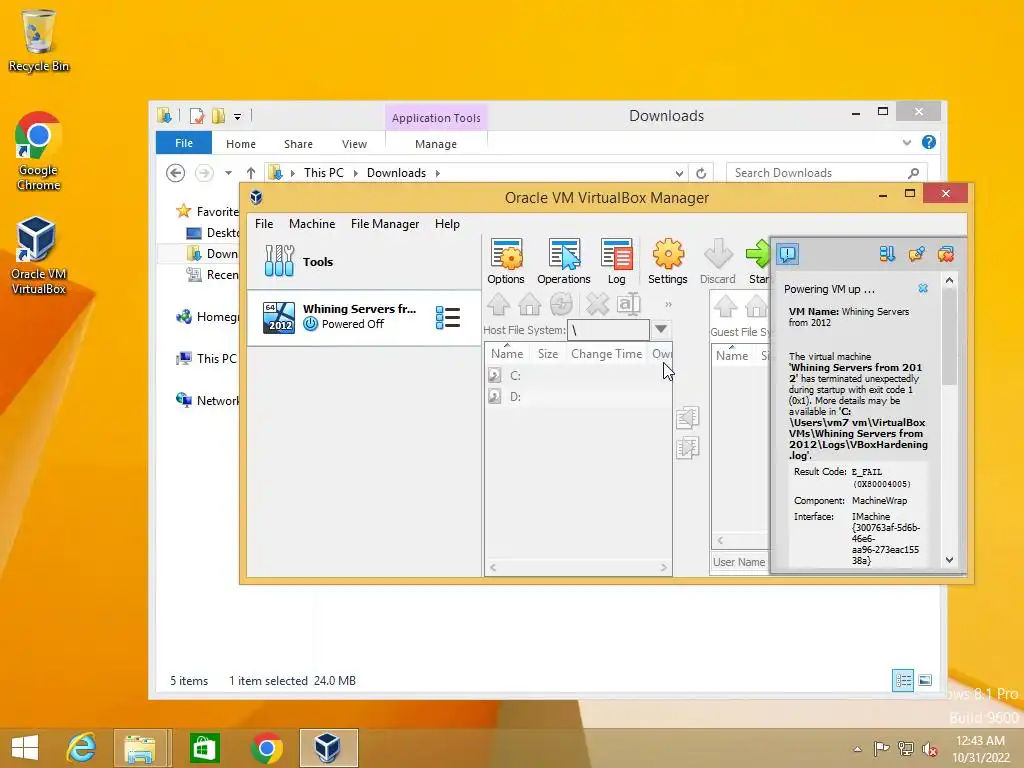Sort host files by Change Time

(606, 353)
